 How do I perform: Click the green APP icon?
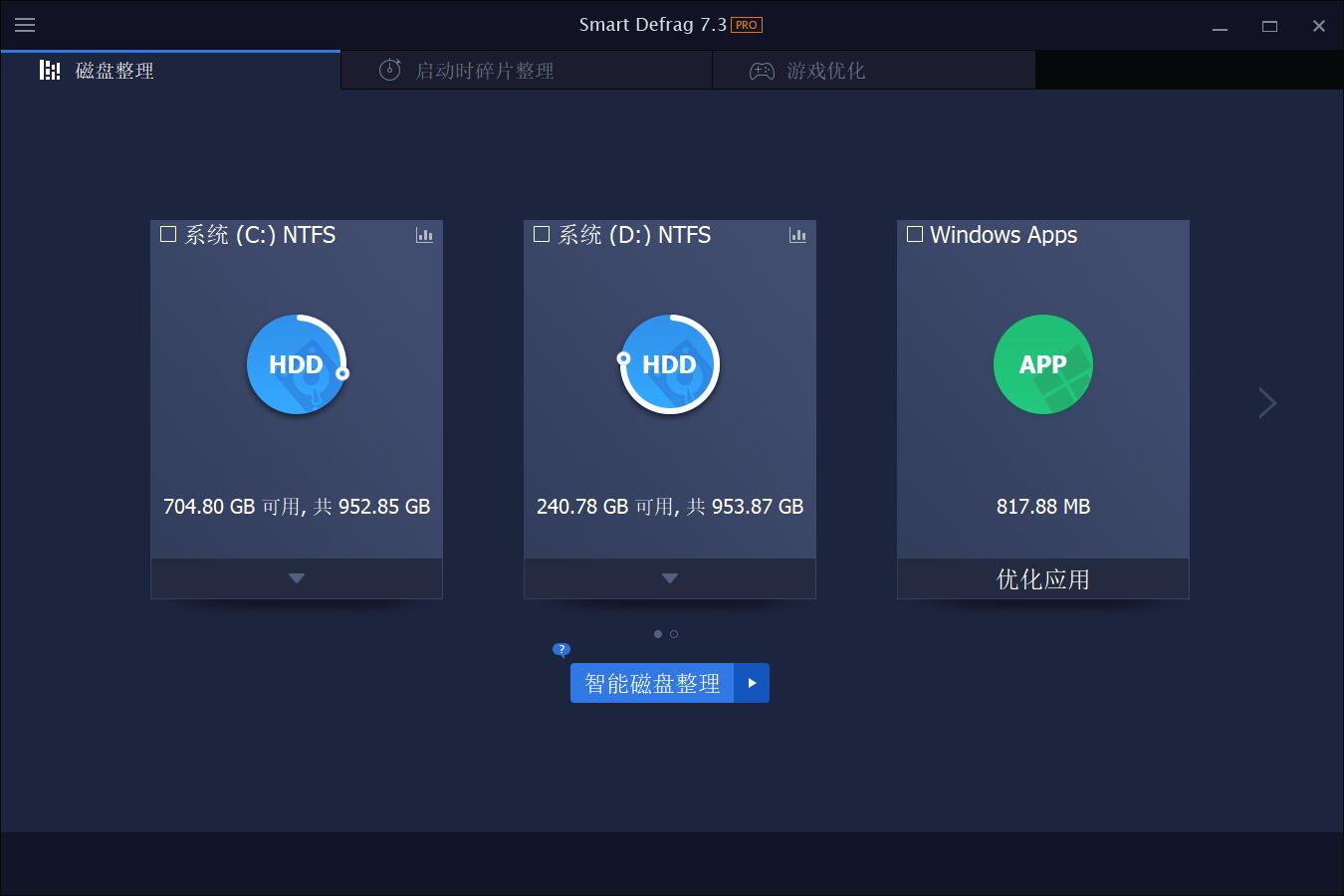tap(1043, 364)
